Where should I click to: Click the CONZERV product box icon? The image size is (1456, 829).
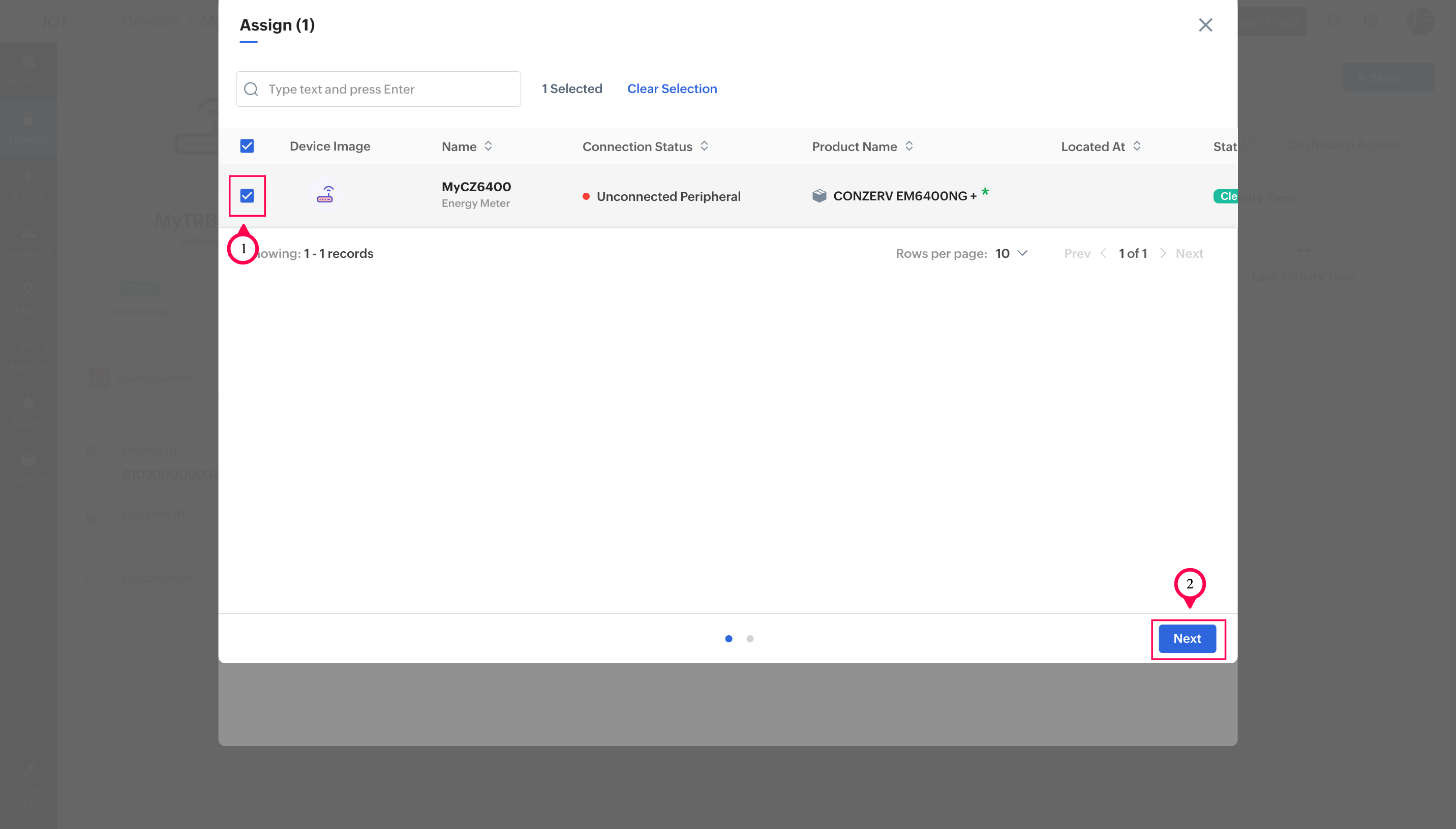click(x=819, y=196)
